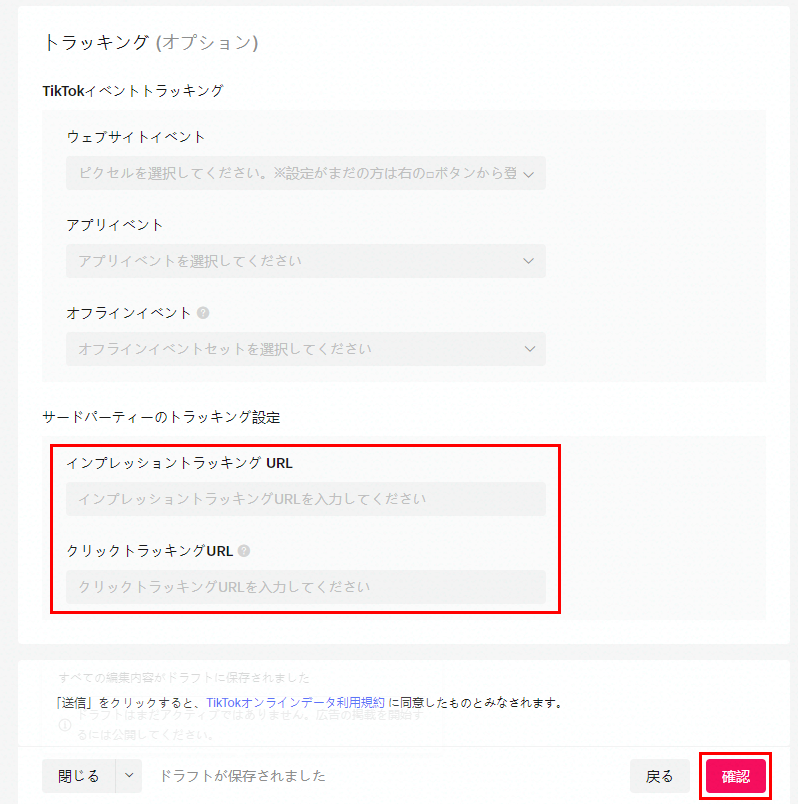Click the chevron arrow in ウェブサイトイベント field
The height and width of the screenshot is (804, 798).
tap(528, 174)
